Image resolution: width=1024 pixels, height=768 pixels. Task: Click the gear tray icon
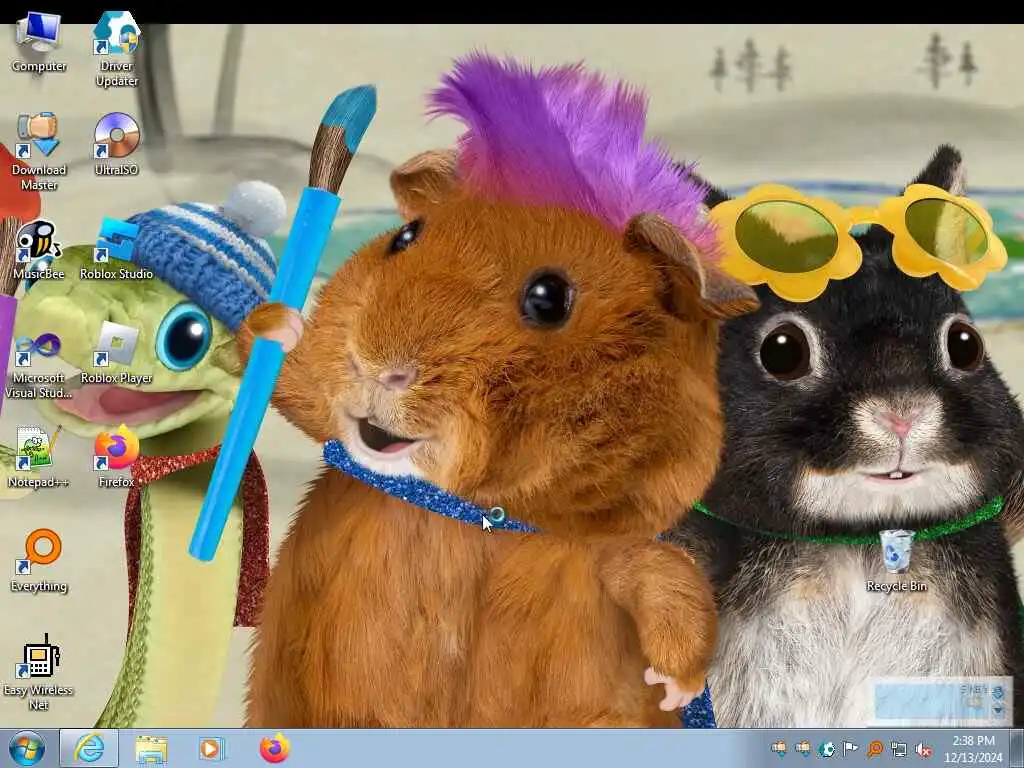tap(827, 749)
